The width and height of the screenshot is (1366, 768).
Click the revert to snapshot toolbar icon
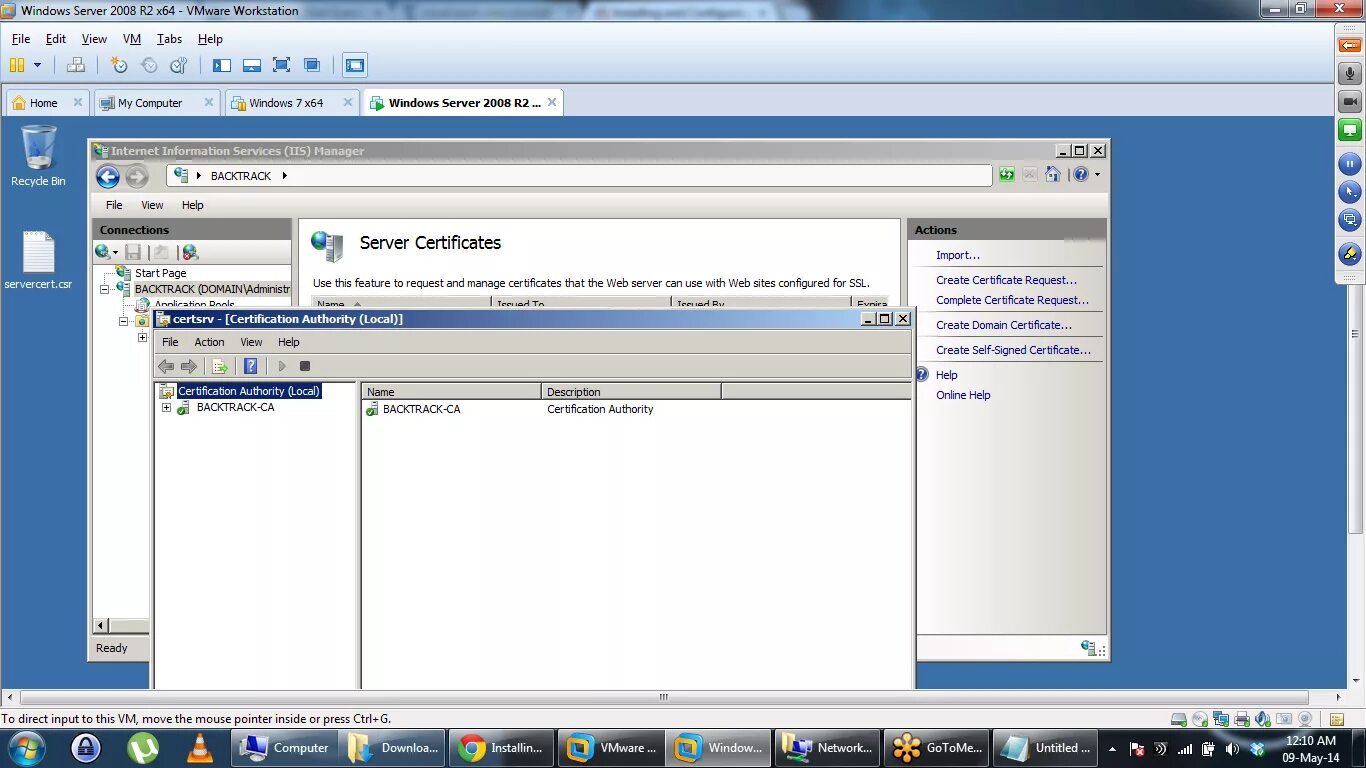coord(149,65)
